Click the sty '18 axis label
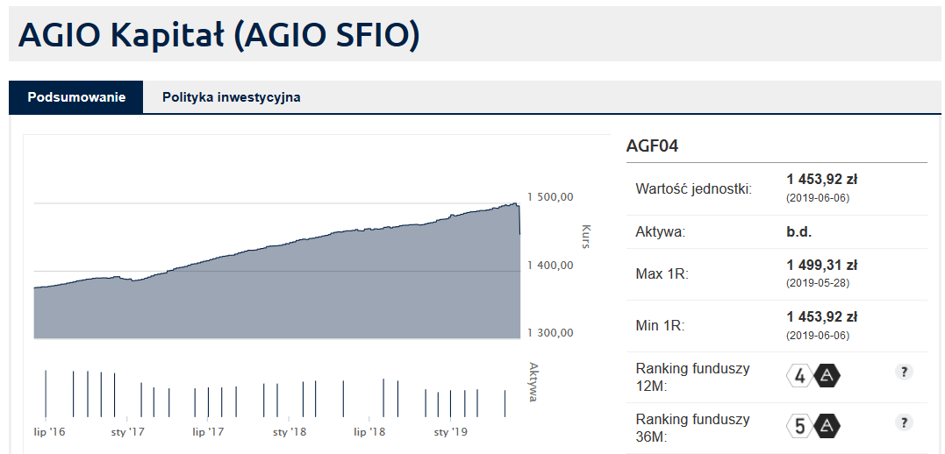This screenshot has height=454, width=945. point(289,432)
